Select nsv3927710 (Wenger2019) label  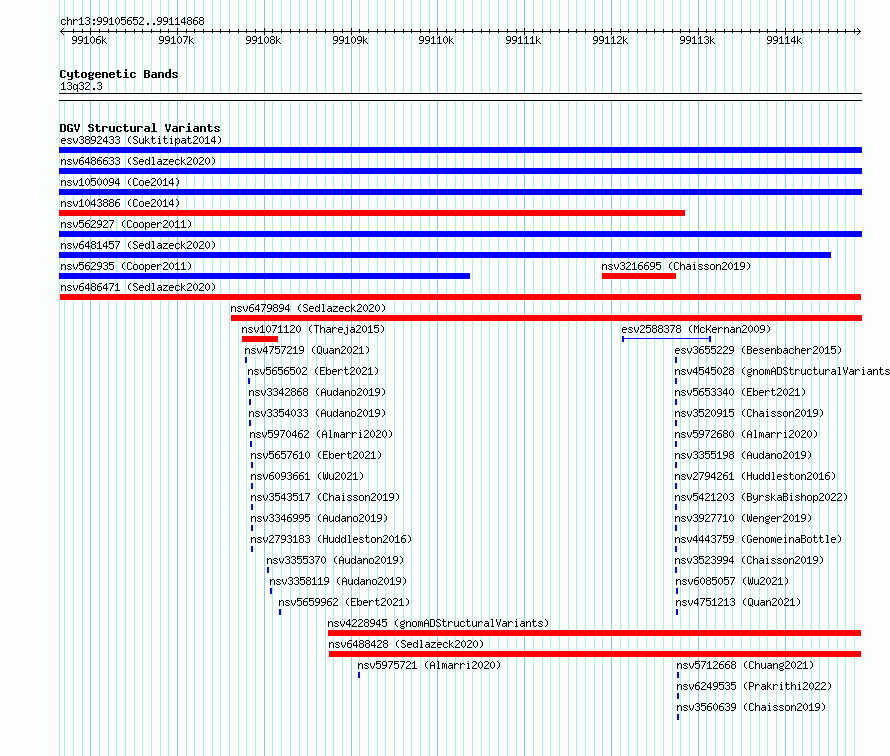pos(743,518)
